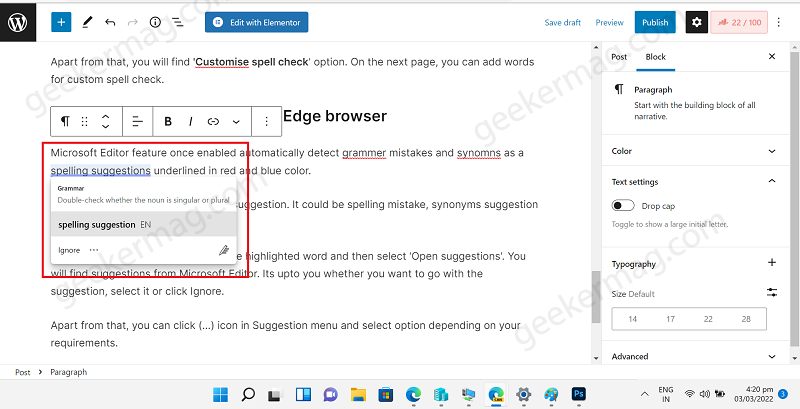800x409 pixels.
Task: Open Widgets from taskbar
Action: [303, 394]
